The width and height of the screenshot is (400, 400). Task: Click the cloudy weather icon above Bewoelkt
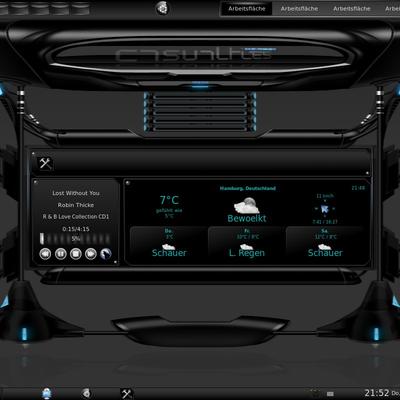[x=247, y=206]
